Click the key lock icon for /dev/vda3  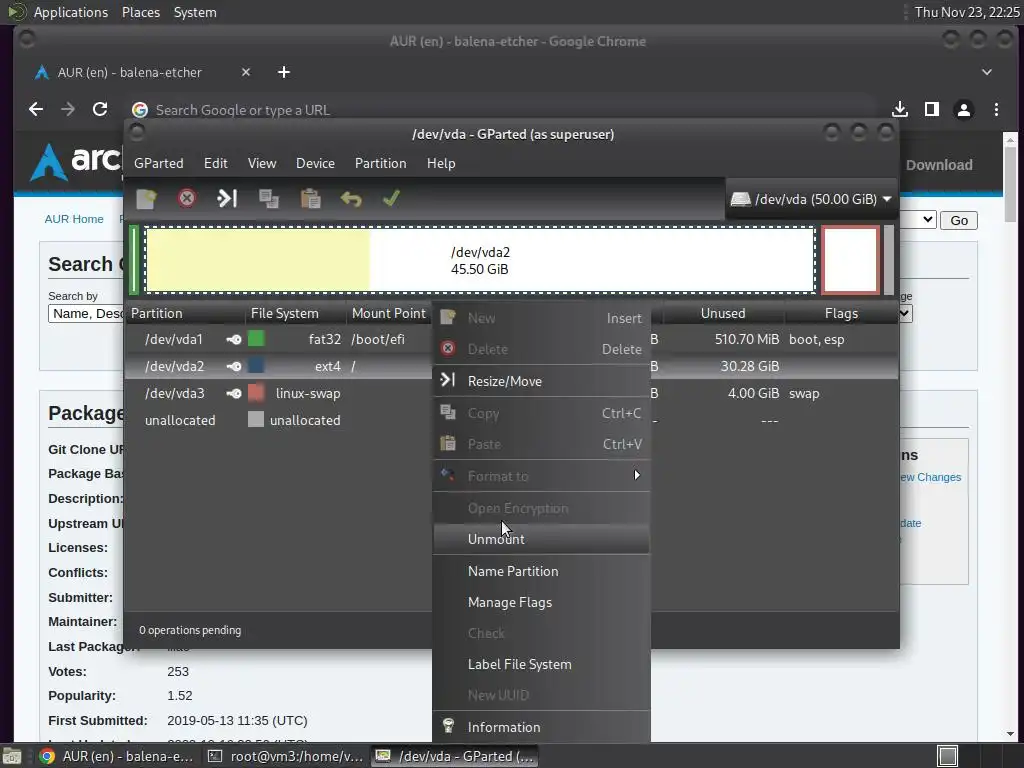(234, 394)
